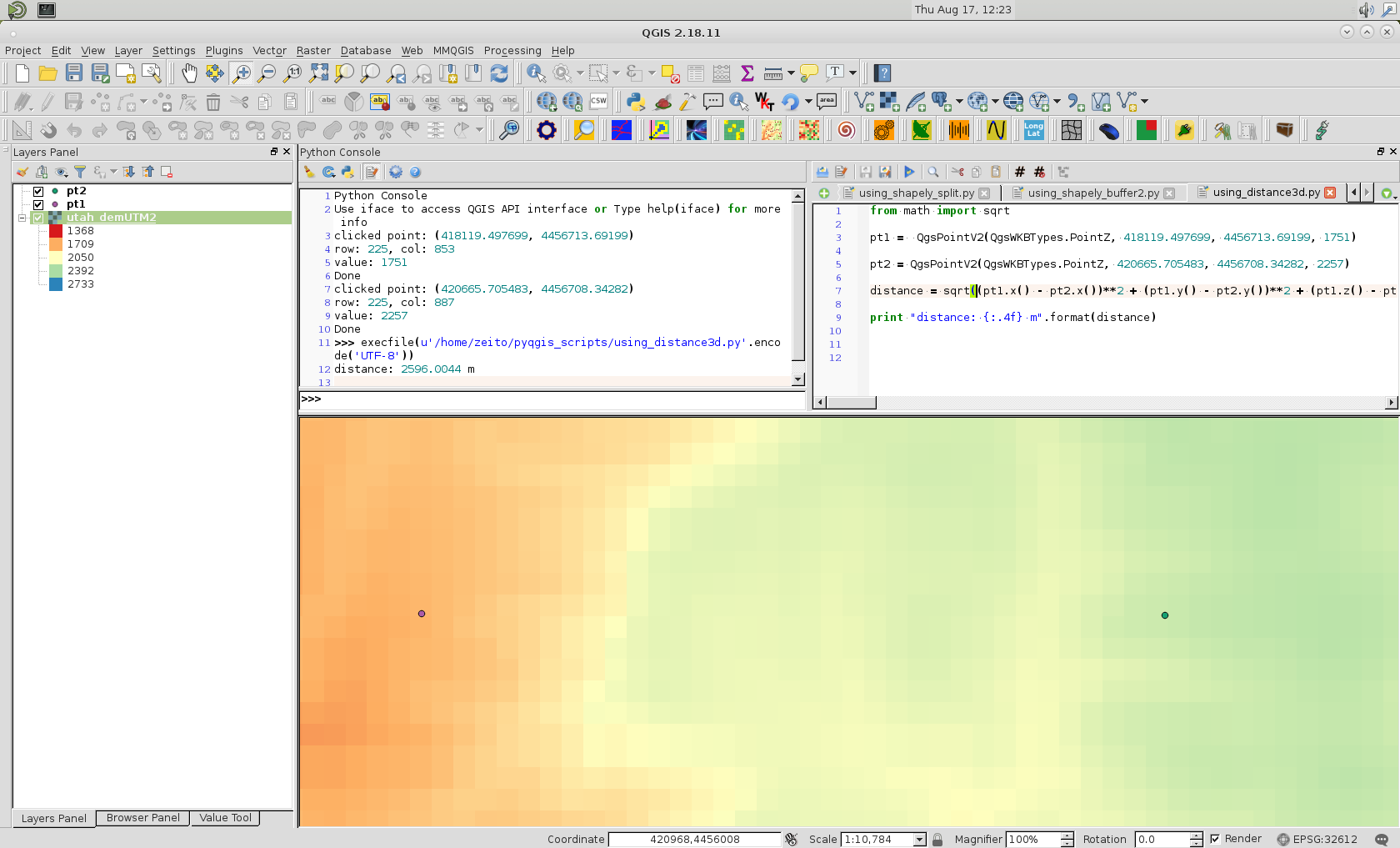Click the green 2392 legend swatch
The width and height of the screenshot is (1400, 848).
click(x=56, y=271)
